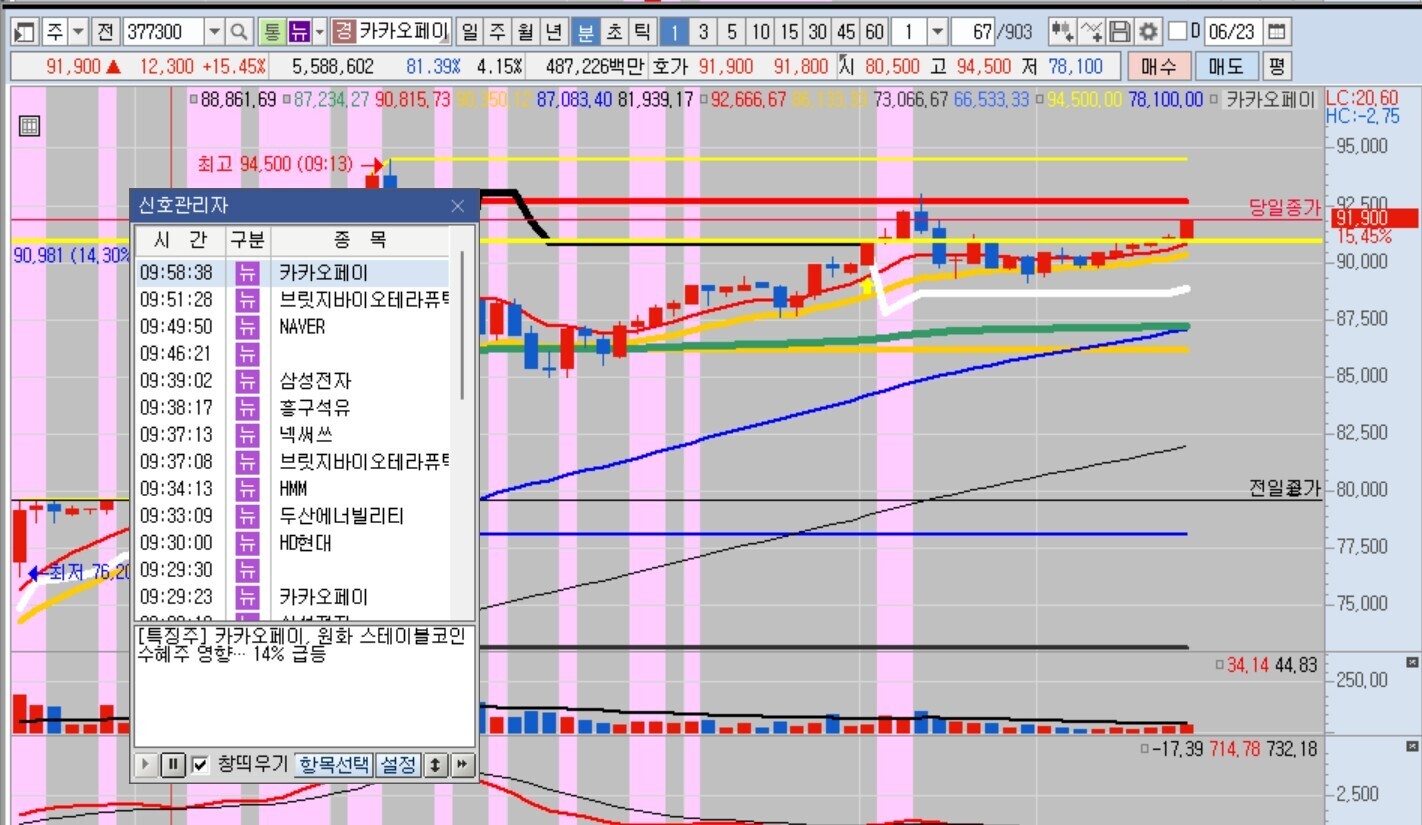
Task: Close the 신호관리자 window
Action: tap(458, 206)
